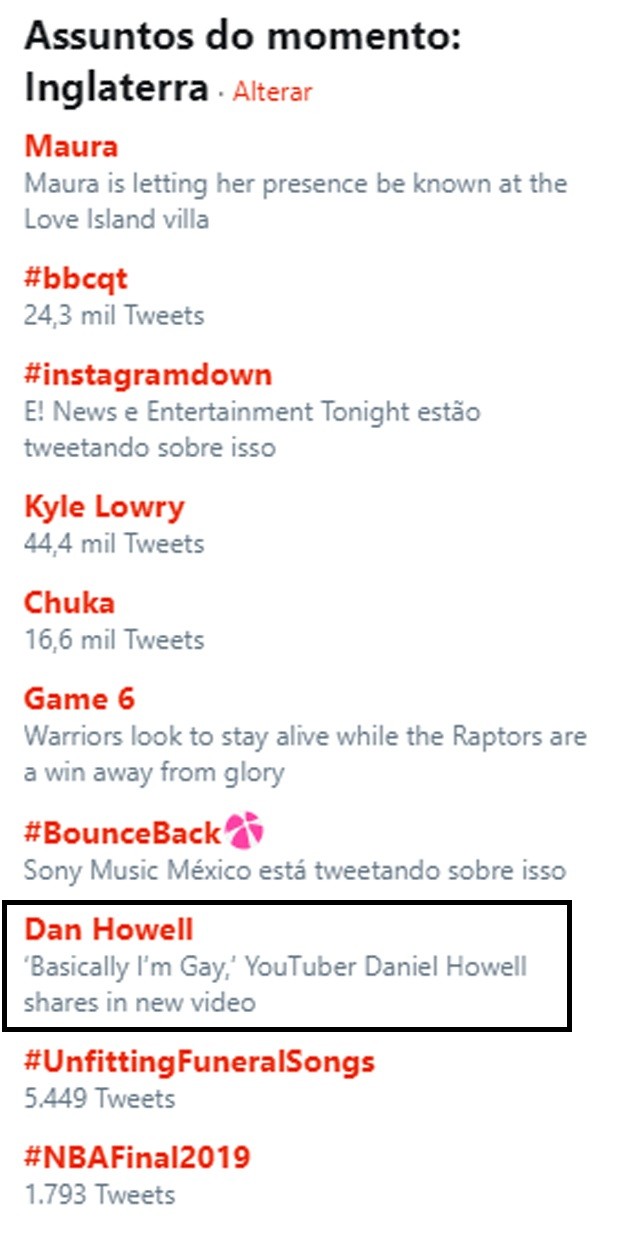Click the Warriors and Raptors description text

pyautogui.click(x=306, y=754)
